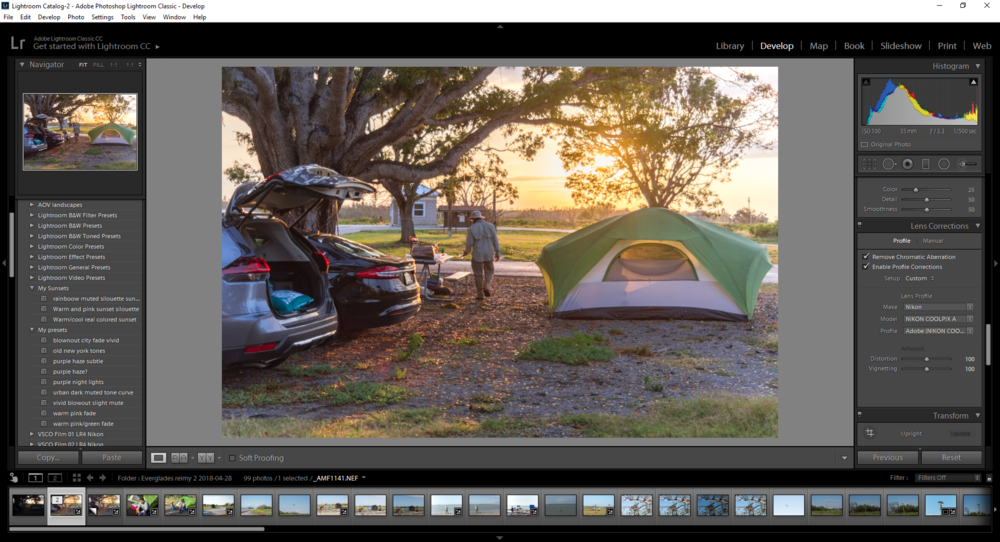This screenshot has height=542, width=1000.
Task: Click the Previous button
Action: pos(887,457)
